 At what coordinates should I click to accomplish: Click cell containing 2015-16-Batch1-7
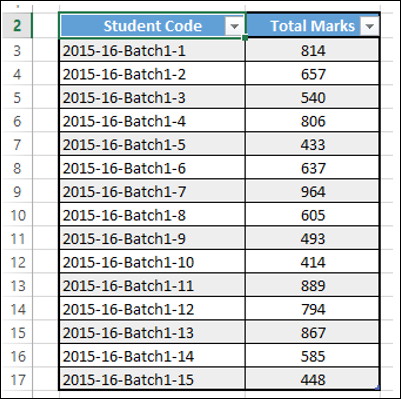coord(152,192)
